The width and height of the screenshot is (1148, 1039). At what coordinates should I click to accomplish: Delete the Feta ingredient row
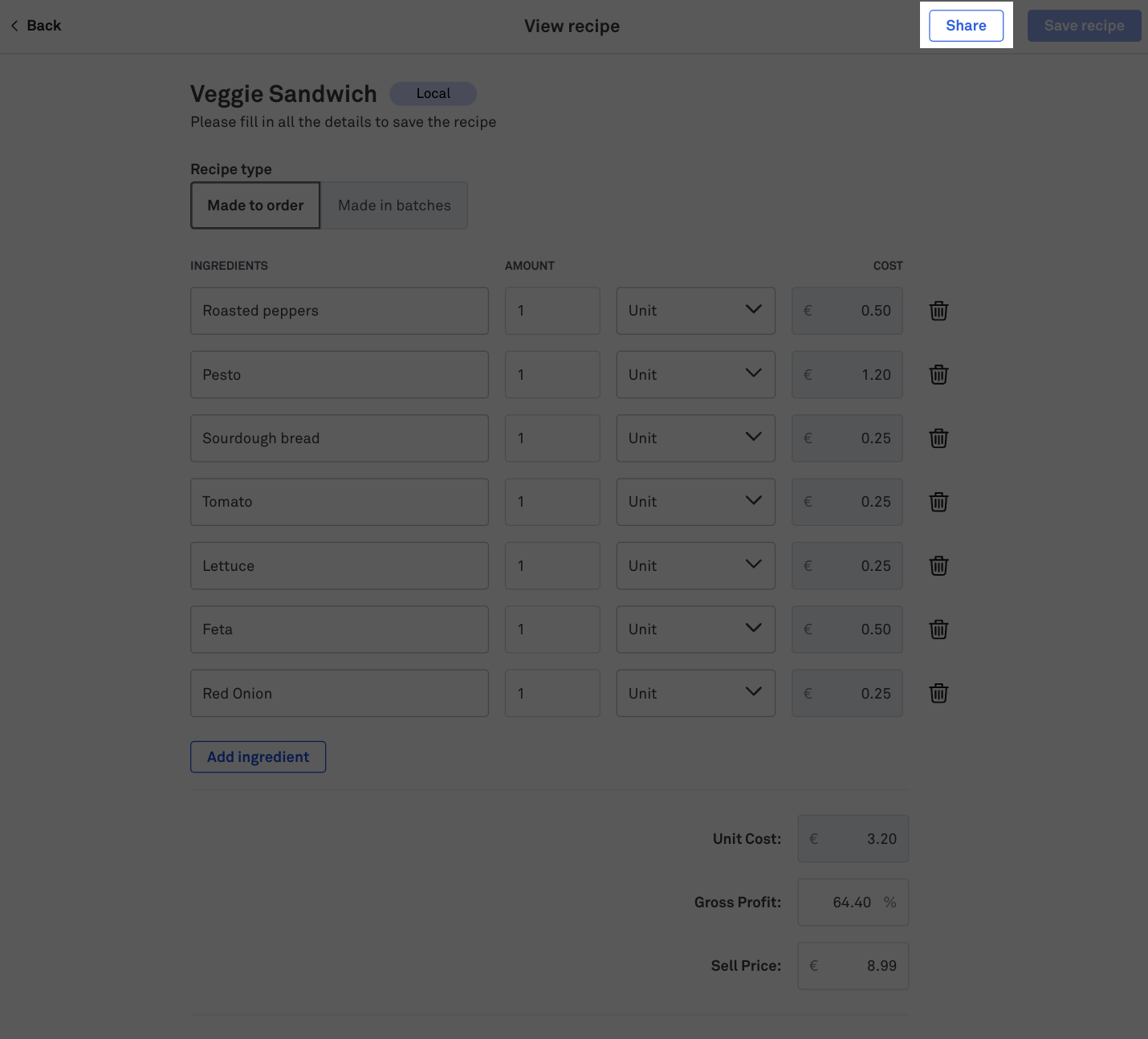click(938, 630)
